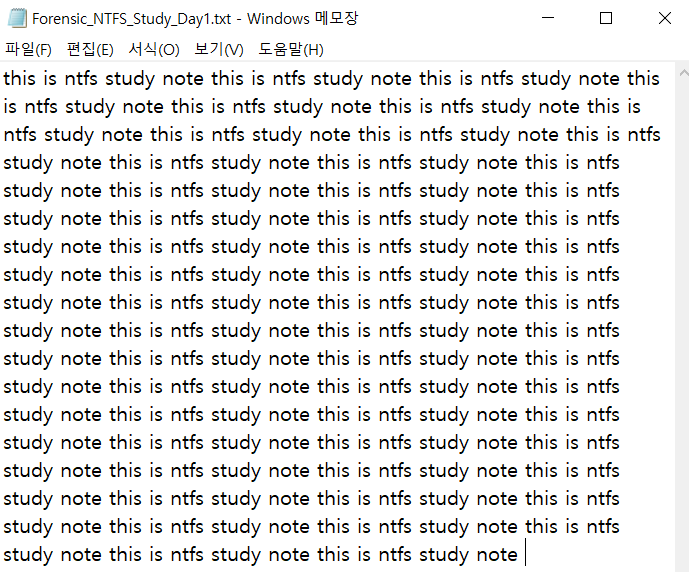Open the 도움말(H) menu

click(291, 49)
